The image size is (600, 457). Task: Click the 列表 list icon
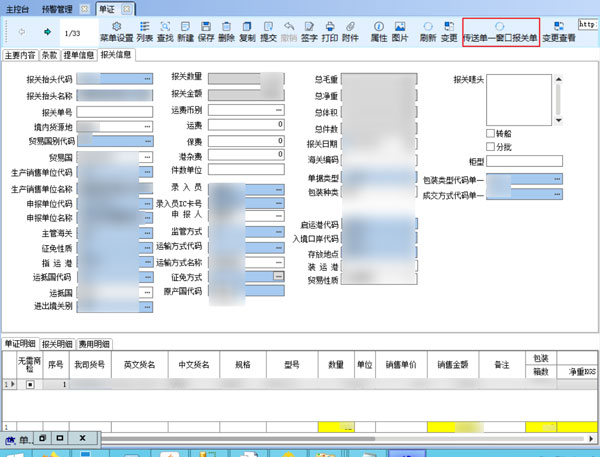(145, 32)
